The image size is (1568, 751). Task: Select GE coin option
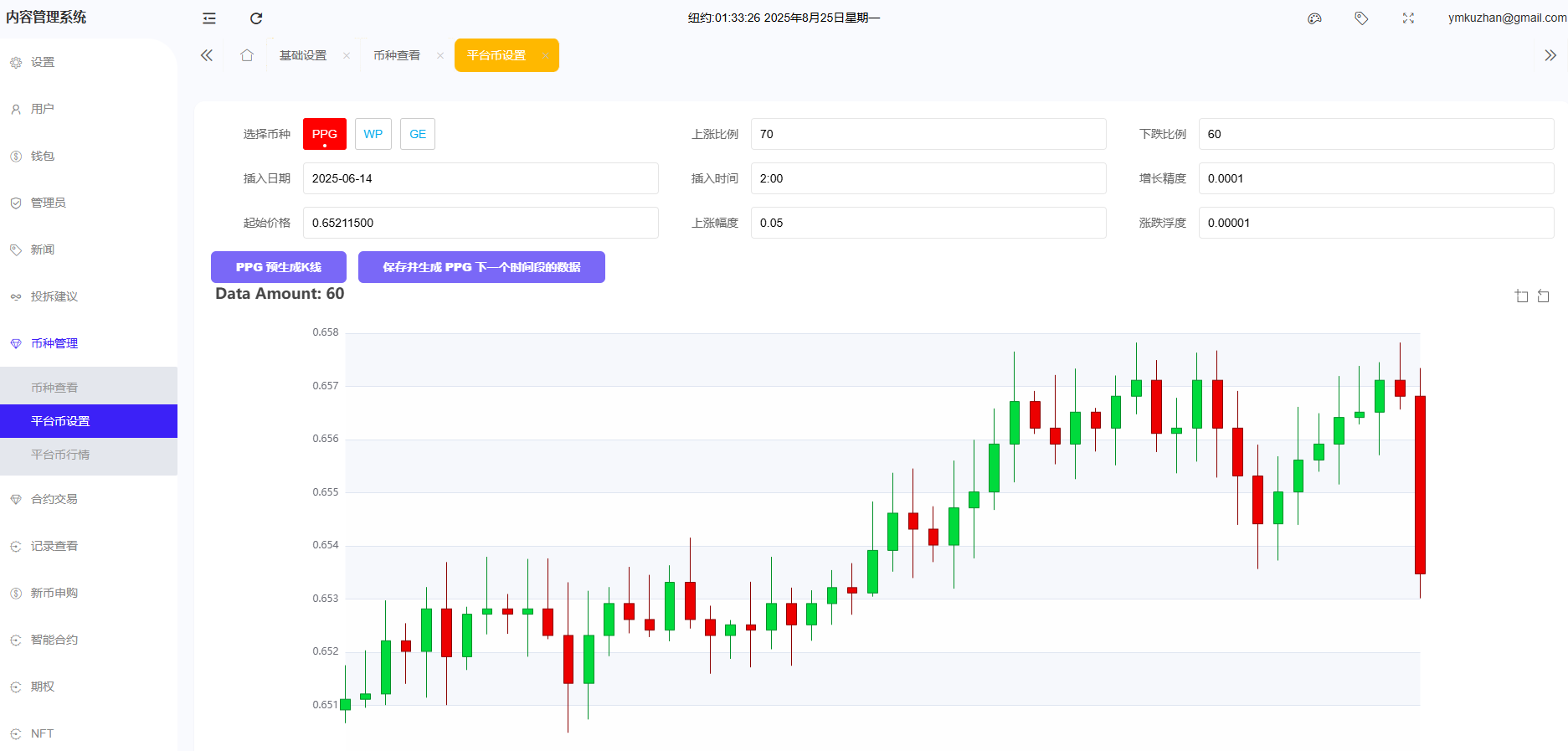(417, 134)
